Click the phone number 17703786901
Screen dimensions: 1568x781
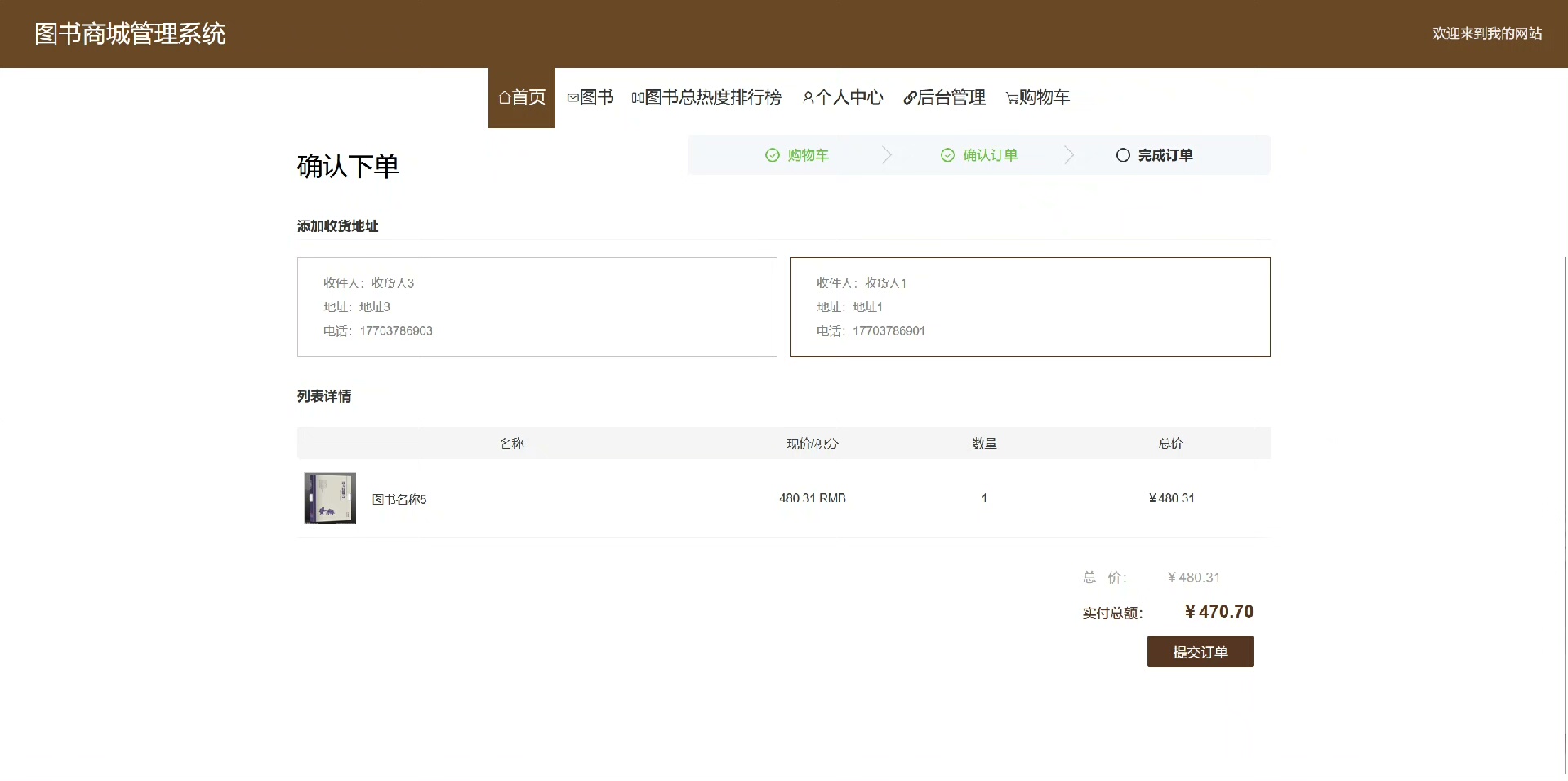pos(889,331)
